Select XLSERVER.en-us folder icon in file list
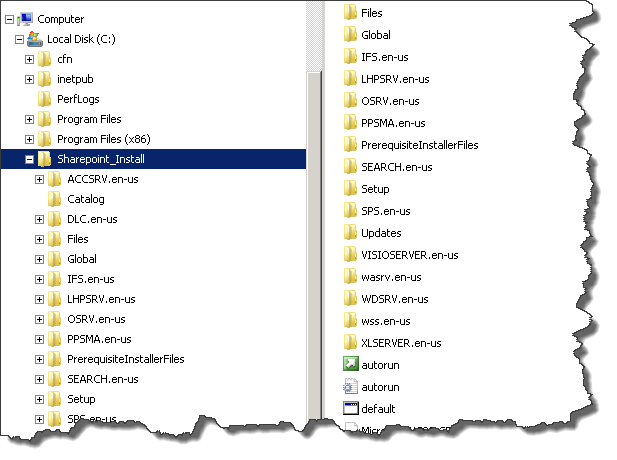The width and height of the screenshot is (617, 460). (x=350, y=343)
